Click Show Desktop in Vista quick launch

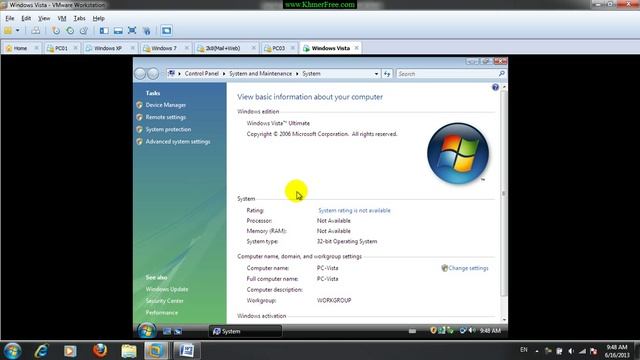pyautogui.click(x=167, y=331)
